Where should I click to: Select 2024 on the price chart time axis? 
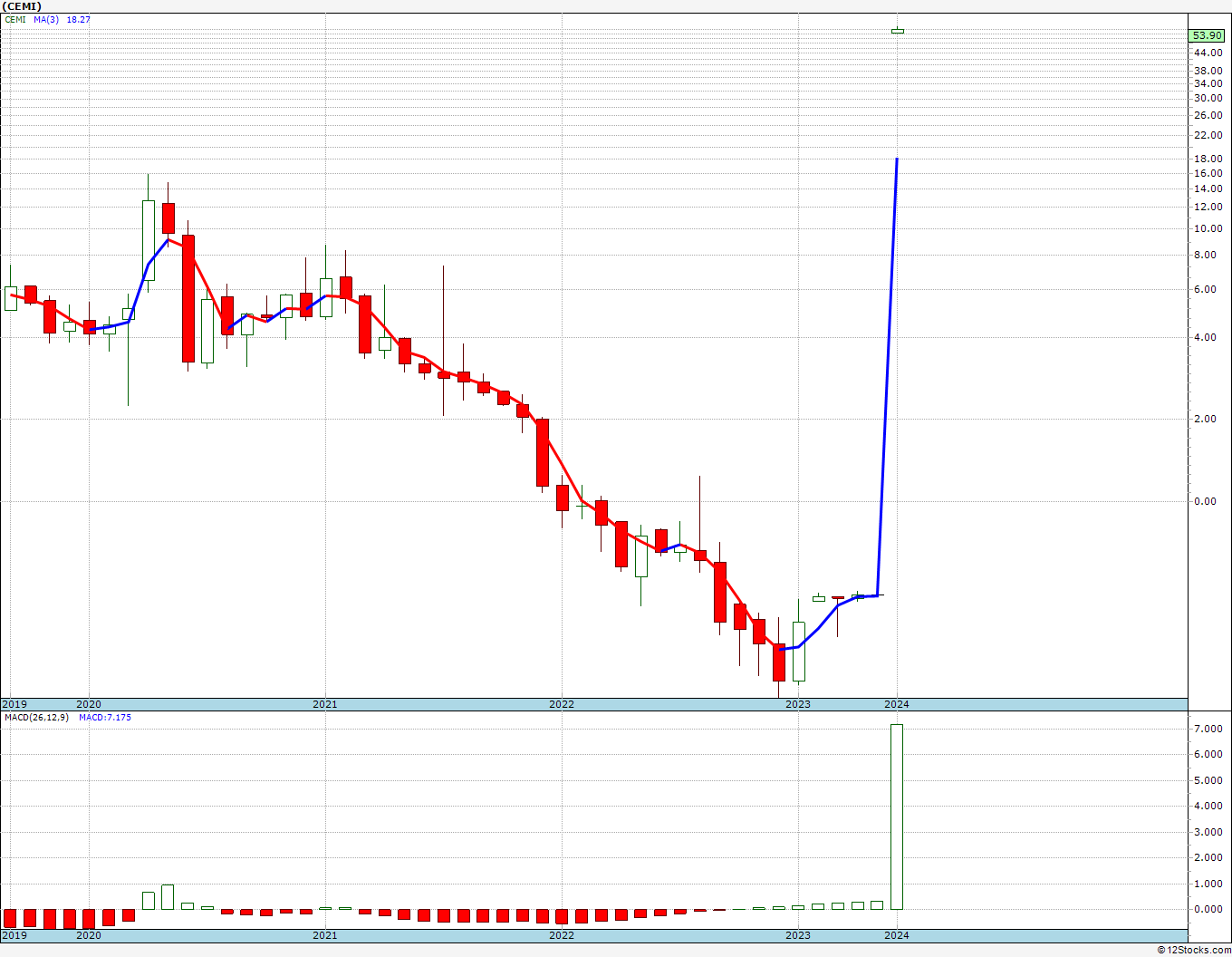(897, 704)
